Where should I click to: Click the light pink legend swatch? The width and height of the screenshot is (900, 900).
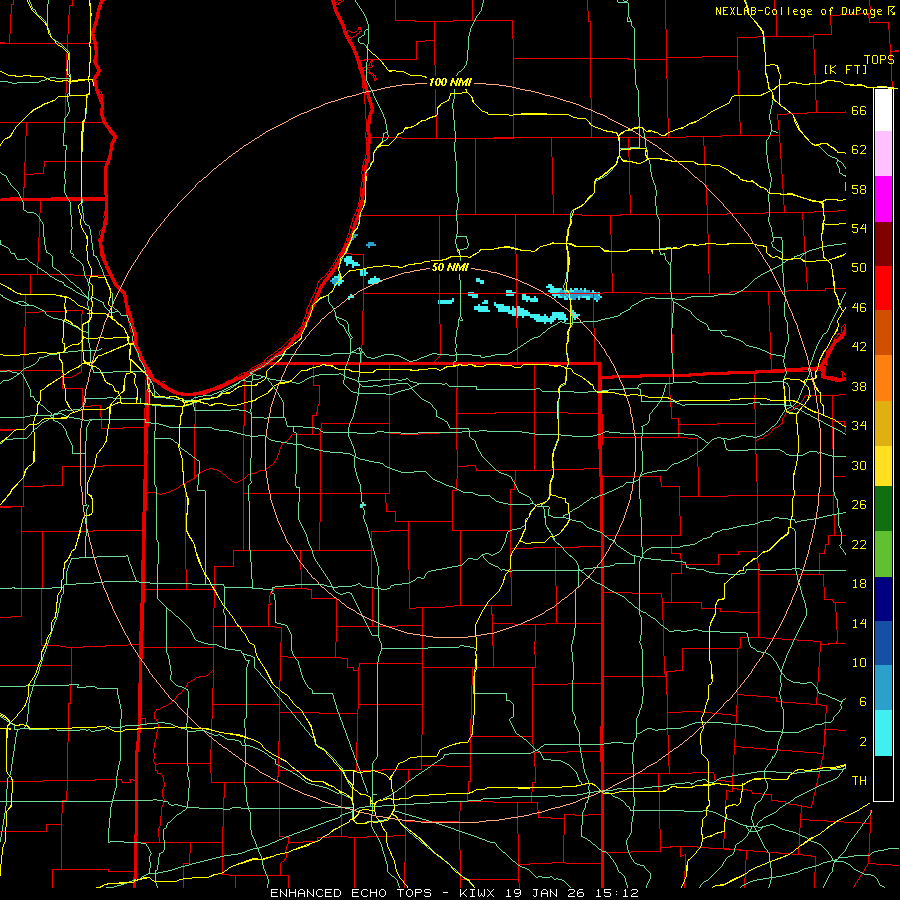coord(883,154)
